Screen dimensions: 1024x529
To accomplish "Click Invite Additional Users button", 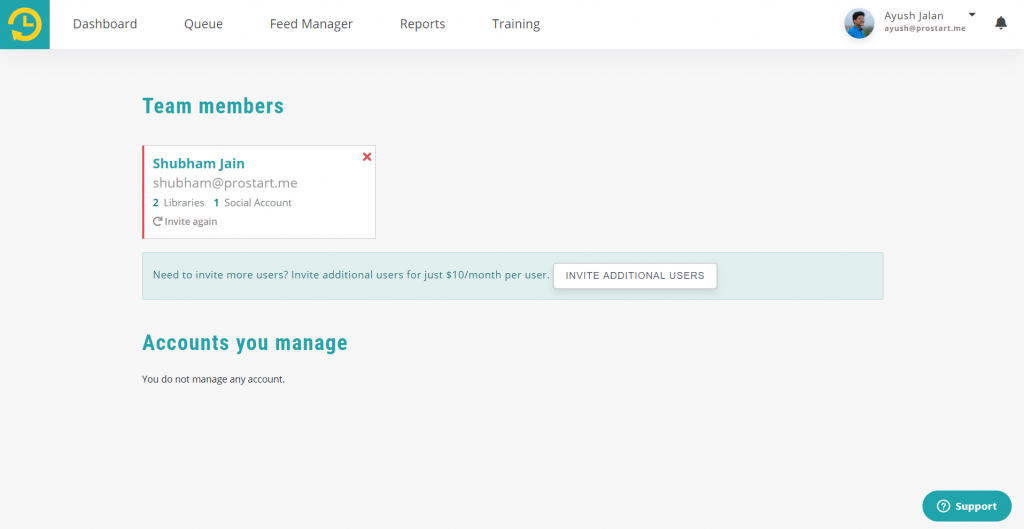I will [x=635, y=276].
